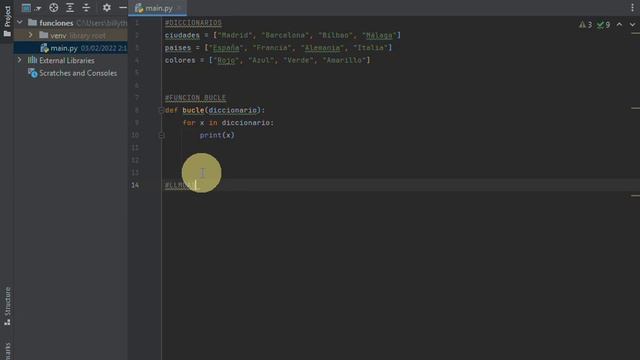Click the Collapse All toolbar icon

pyautogui.click(x=86, y=8)
